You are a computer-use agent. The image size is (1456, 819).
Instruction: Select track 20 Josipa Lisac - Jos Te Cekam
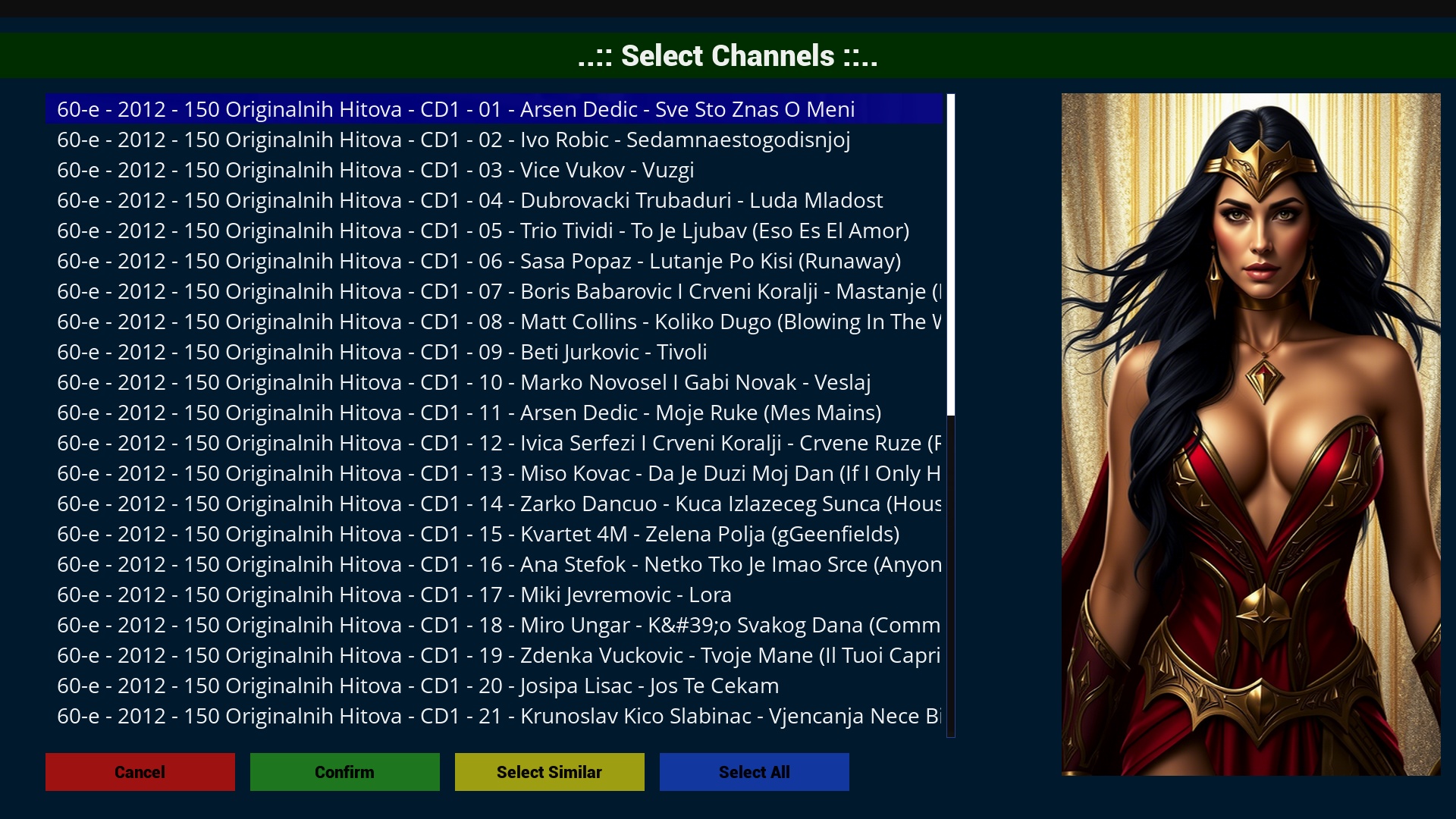[494, 686]
